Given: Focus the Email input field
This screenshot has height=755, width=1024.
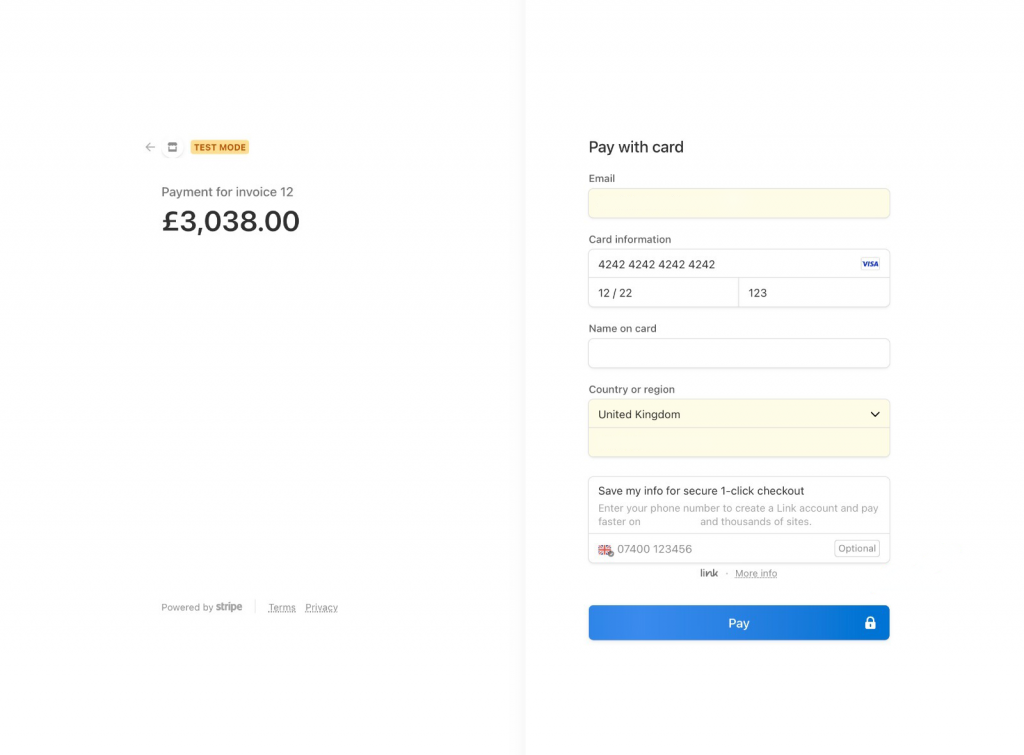Looking at the screenshot, I should pos(738,203).
